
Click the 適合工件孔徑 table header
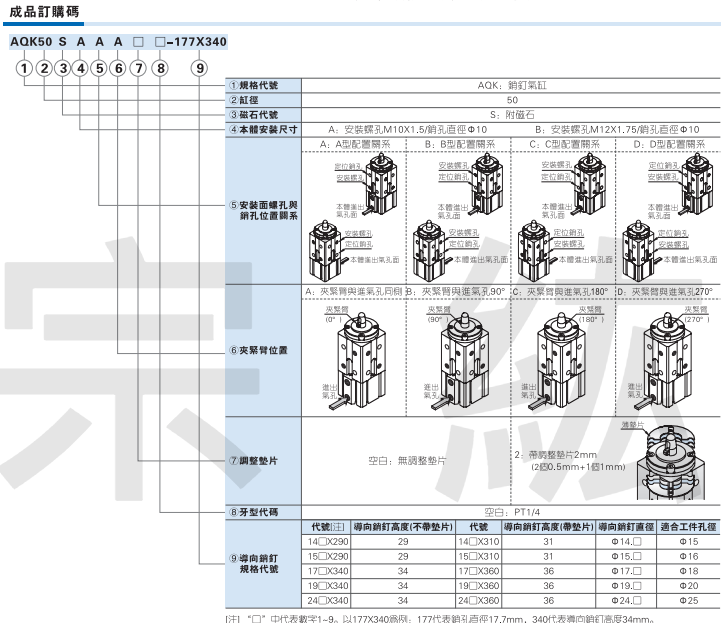click(x=689, y=527)
